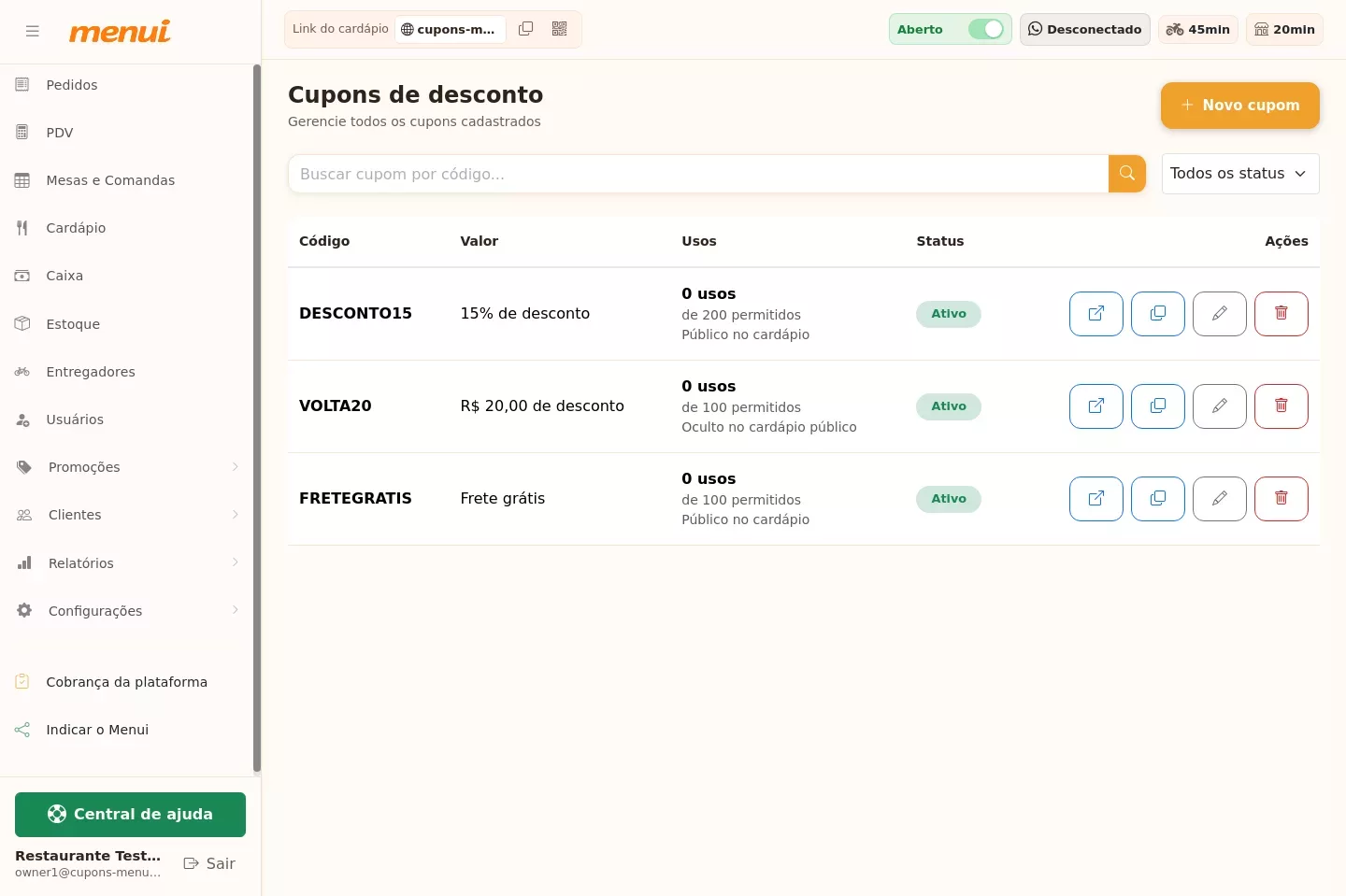1346x896 pixels.
Task: Click the DESCONTO15 code text
Action: tap(355, 314)
